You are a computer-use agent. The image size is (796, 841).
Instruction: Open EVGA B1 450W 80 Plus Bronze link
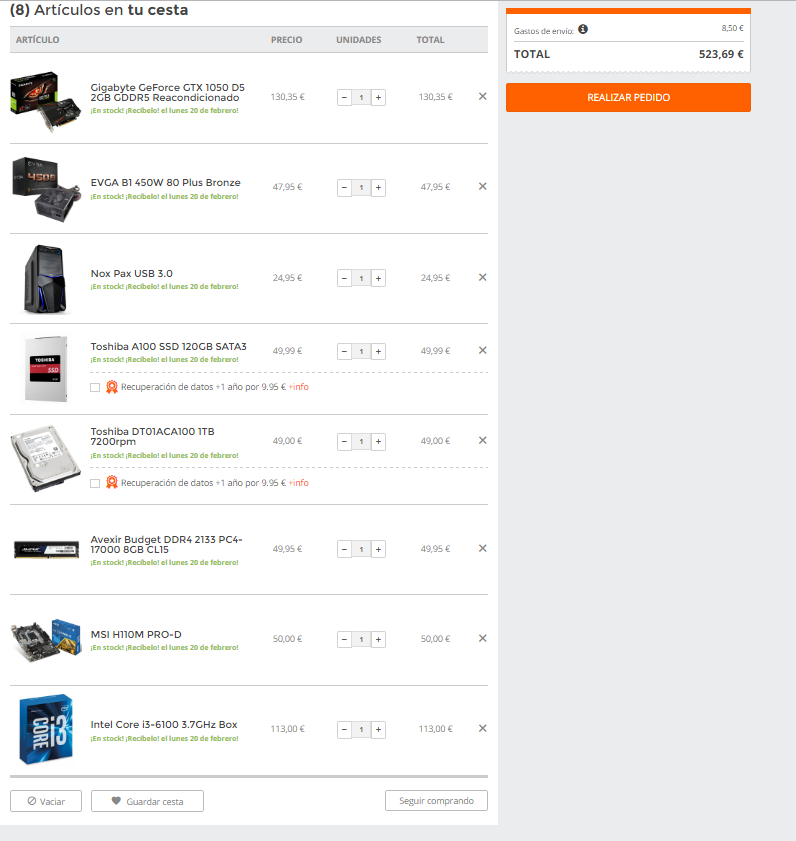(x=165, y=183)
